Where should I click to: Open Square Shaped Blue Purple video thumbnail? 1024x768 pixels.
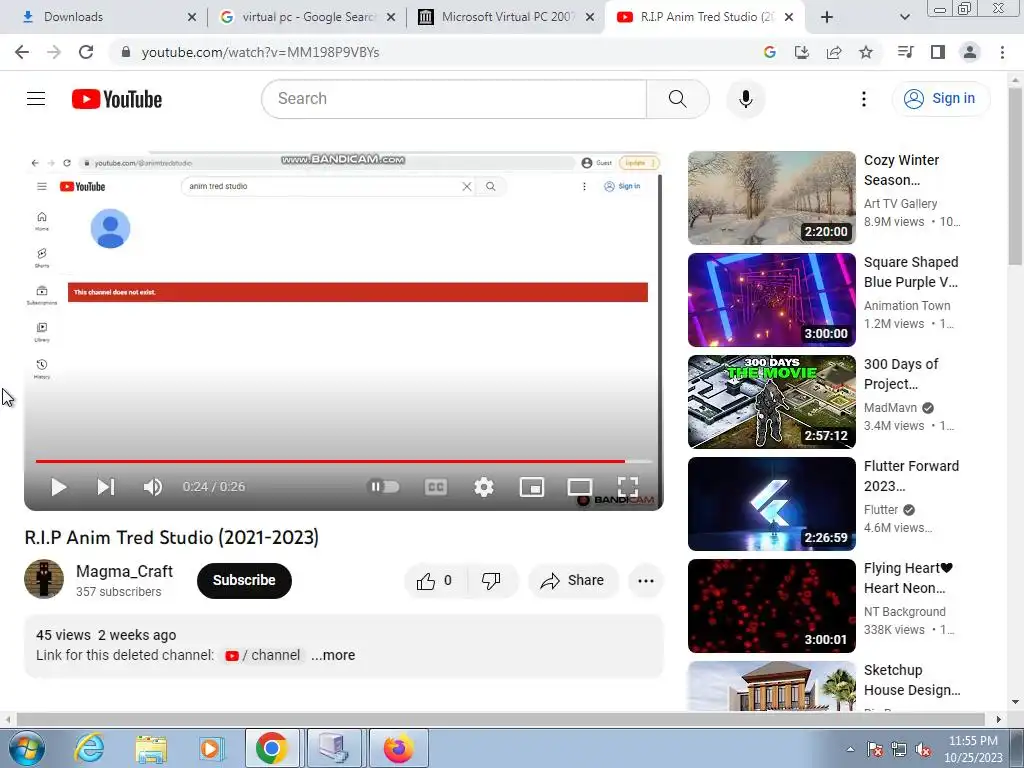click(x=771, y=300)
